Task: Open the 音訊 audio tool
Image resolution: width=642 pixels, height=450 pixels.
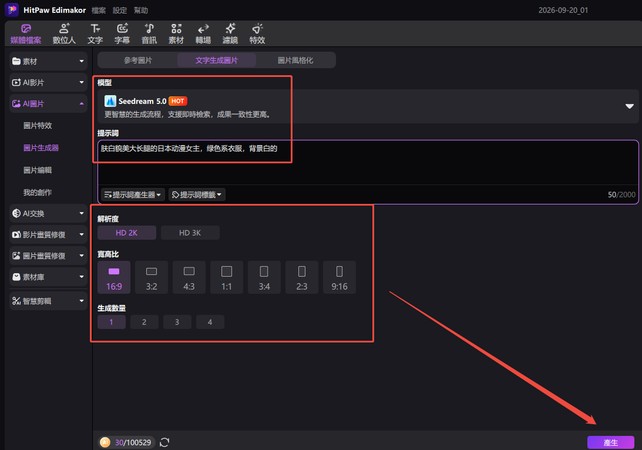Action: pyautogui.click(x=149, y=34)
